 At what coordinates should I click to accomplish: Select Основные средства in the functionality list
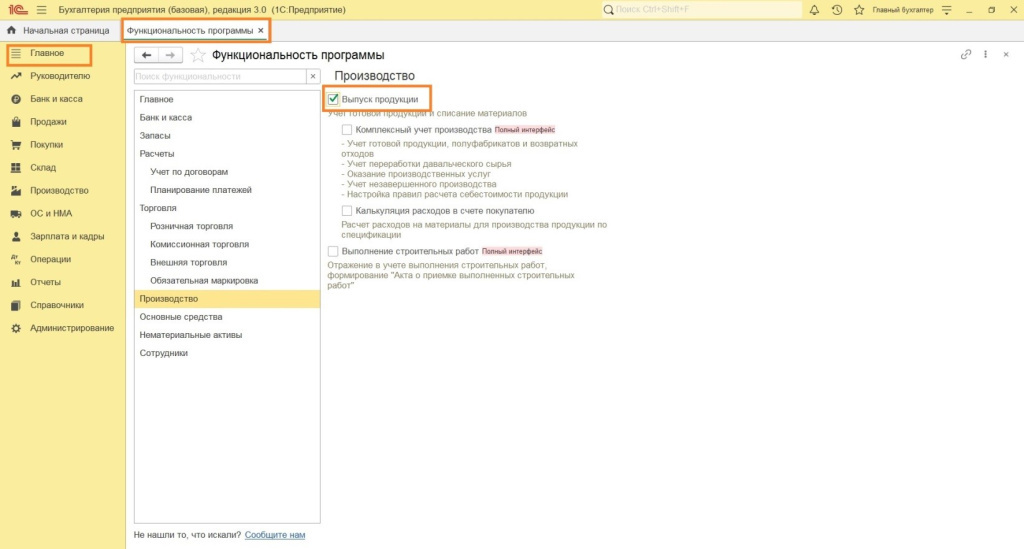[x=174, y=317]
